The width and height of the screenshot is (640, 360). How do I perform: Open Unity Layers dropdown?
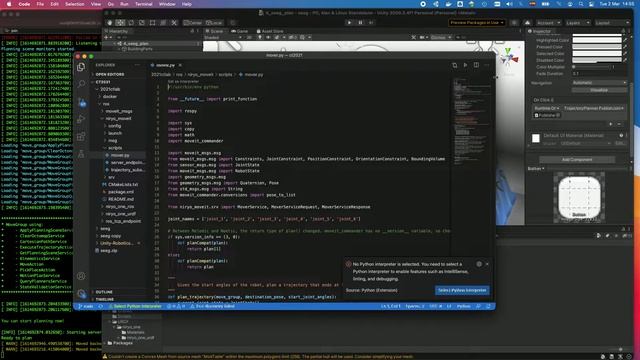578,23
